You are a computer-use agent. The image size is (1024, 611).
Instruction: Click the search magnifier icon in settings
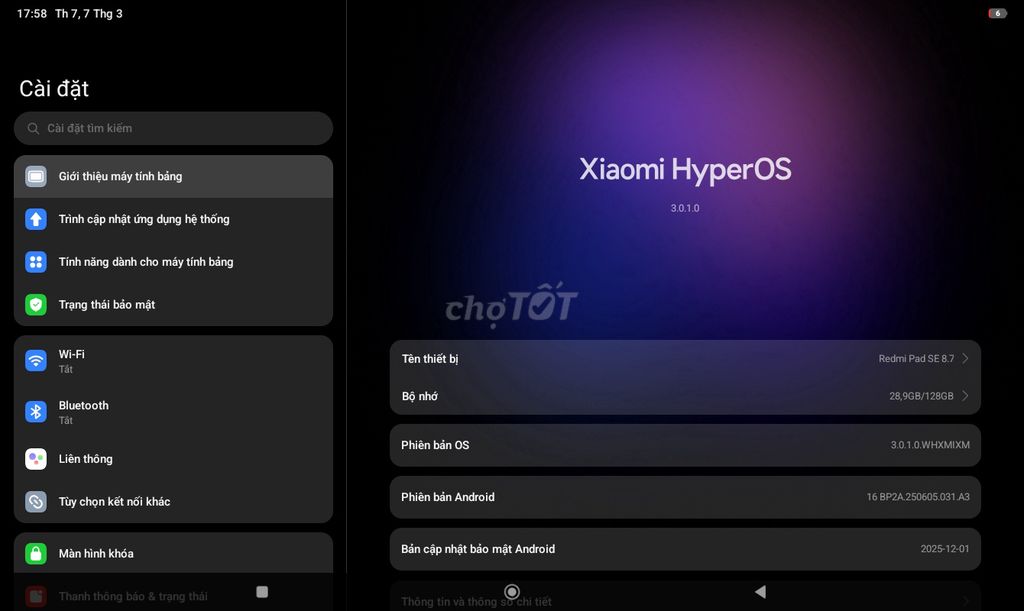pos(33,129)
